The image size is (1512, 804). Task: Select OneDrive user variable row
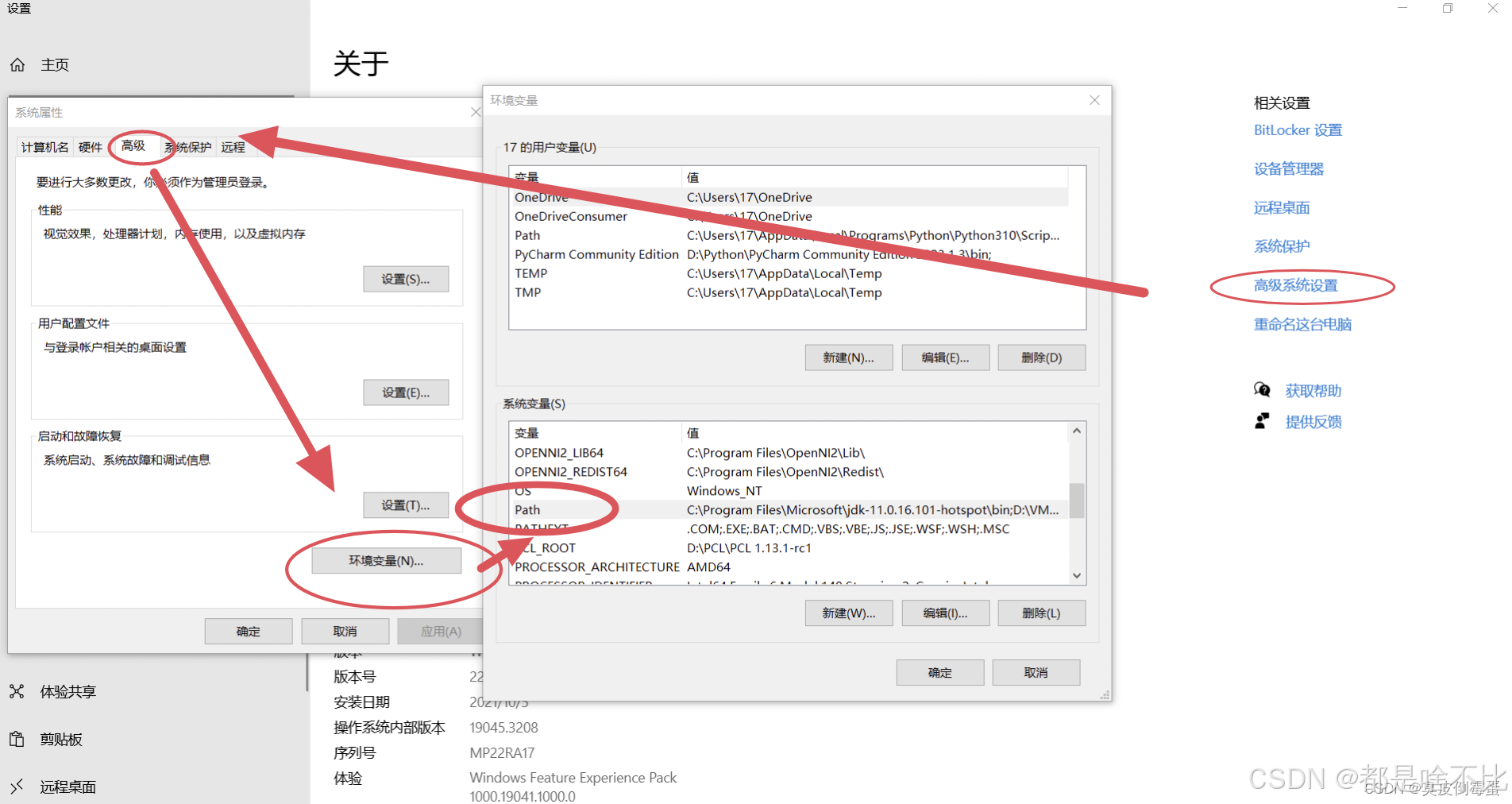click(789, 197)
